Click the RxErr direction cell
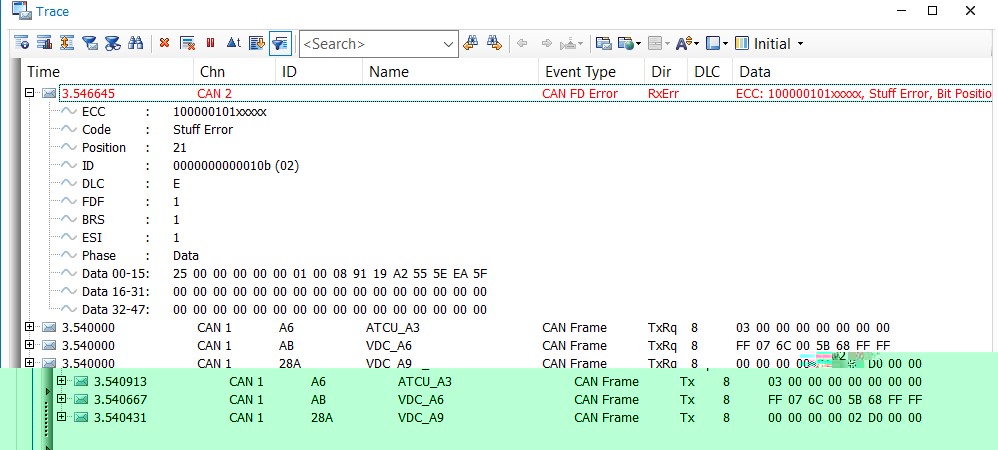 (663, 94)
